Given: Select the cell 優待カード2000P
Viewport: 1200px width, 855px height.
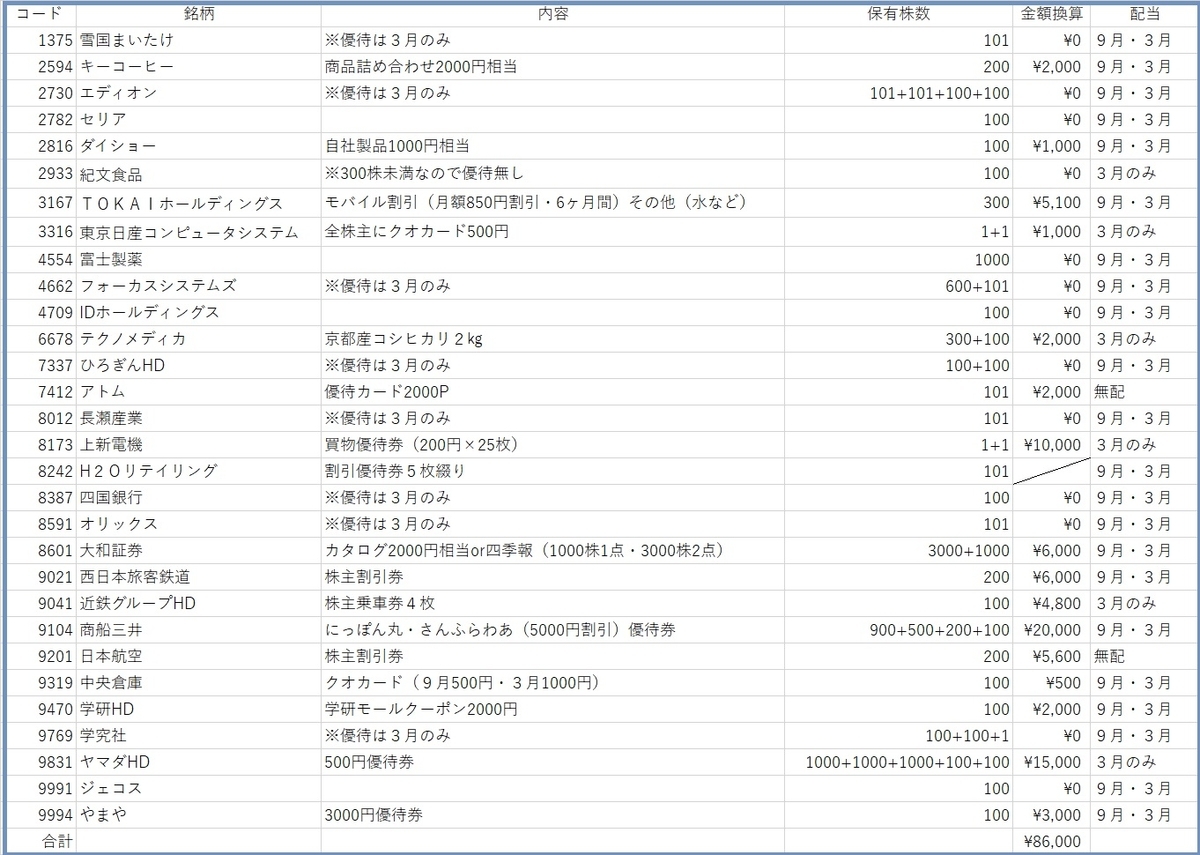Looking at the screenshot, I should (x=552, y=392).
